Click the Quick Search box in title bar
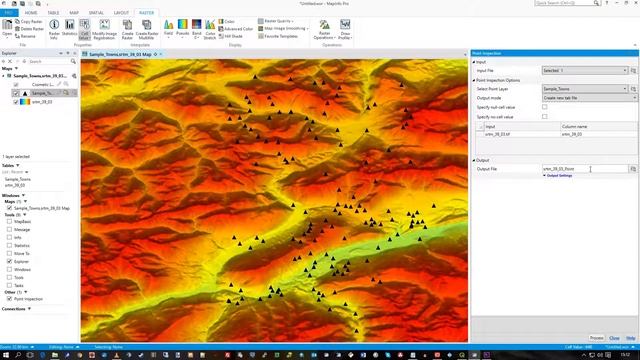 click(x=568, y=3)
